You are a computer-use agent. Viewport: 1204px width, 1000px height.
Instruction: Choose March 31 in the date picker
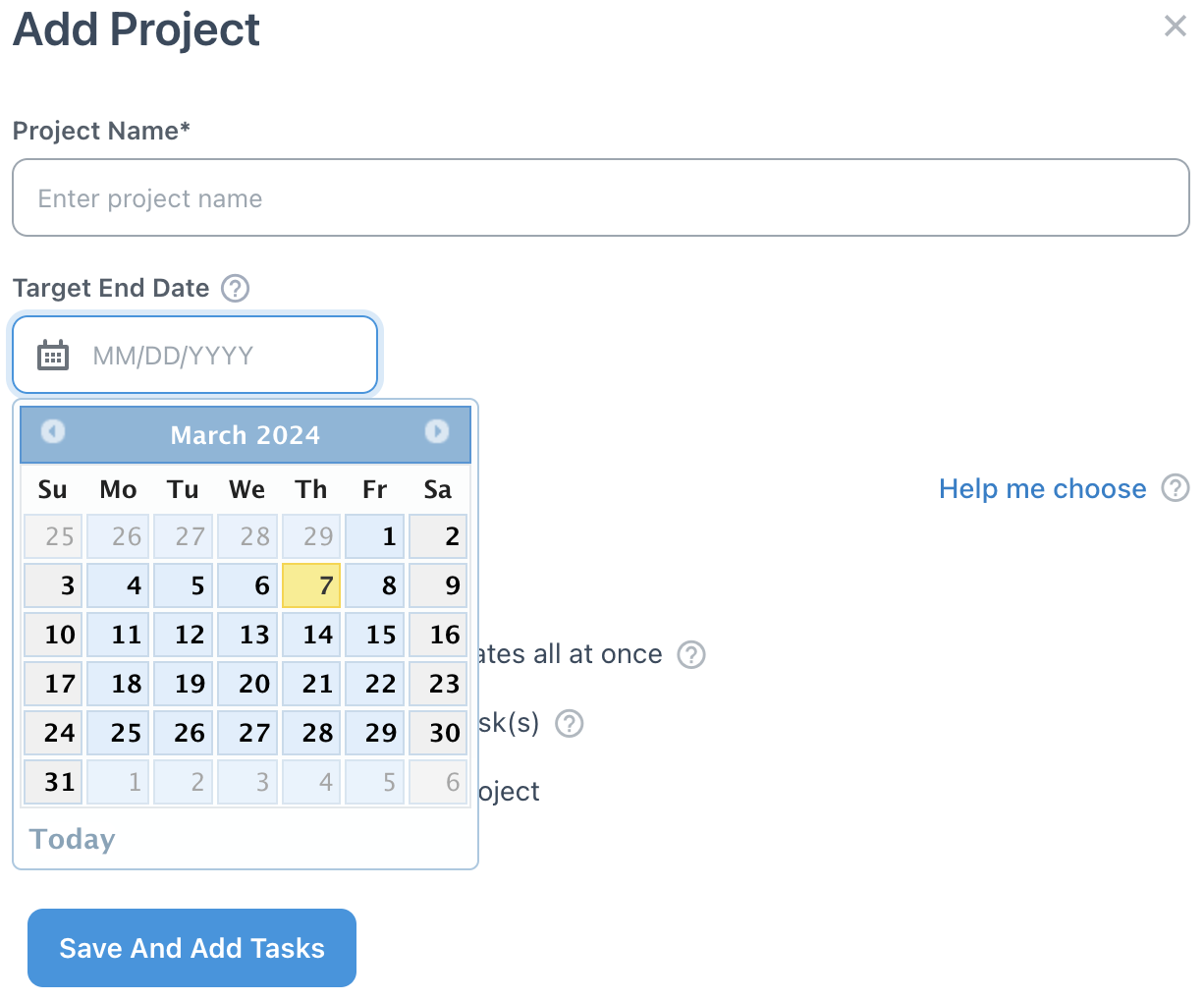tap(52, 782)
